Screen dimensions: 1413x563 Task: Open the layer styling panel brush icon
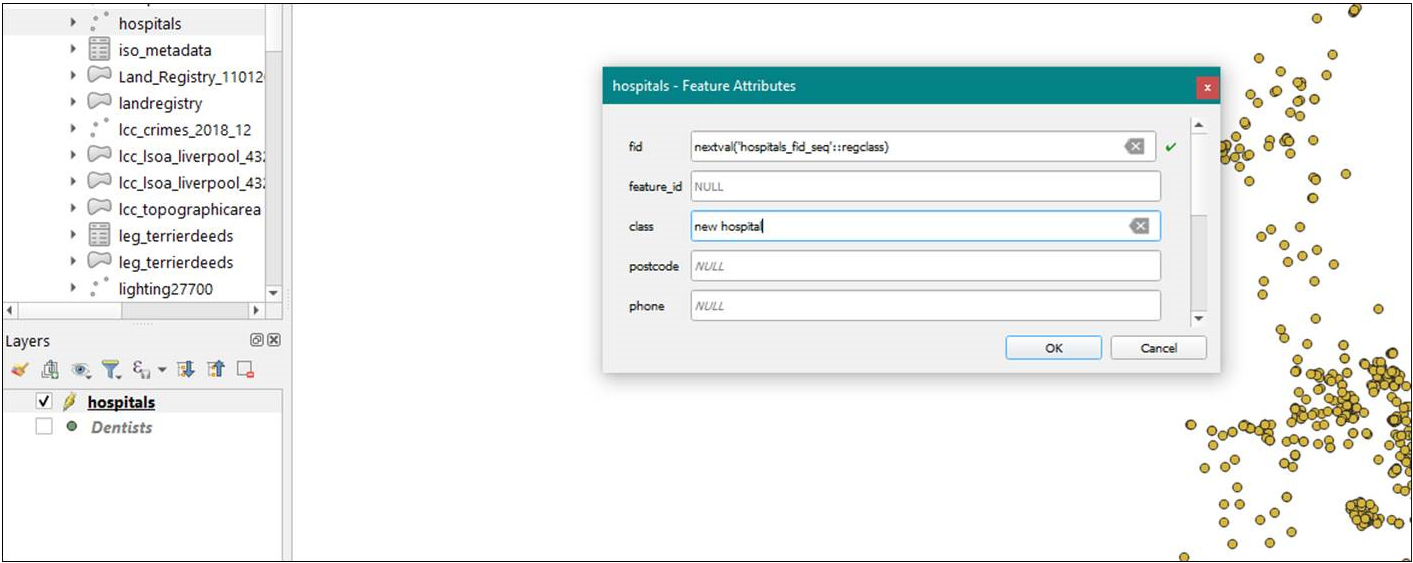pyautogui.click(x=19, y=370)
